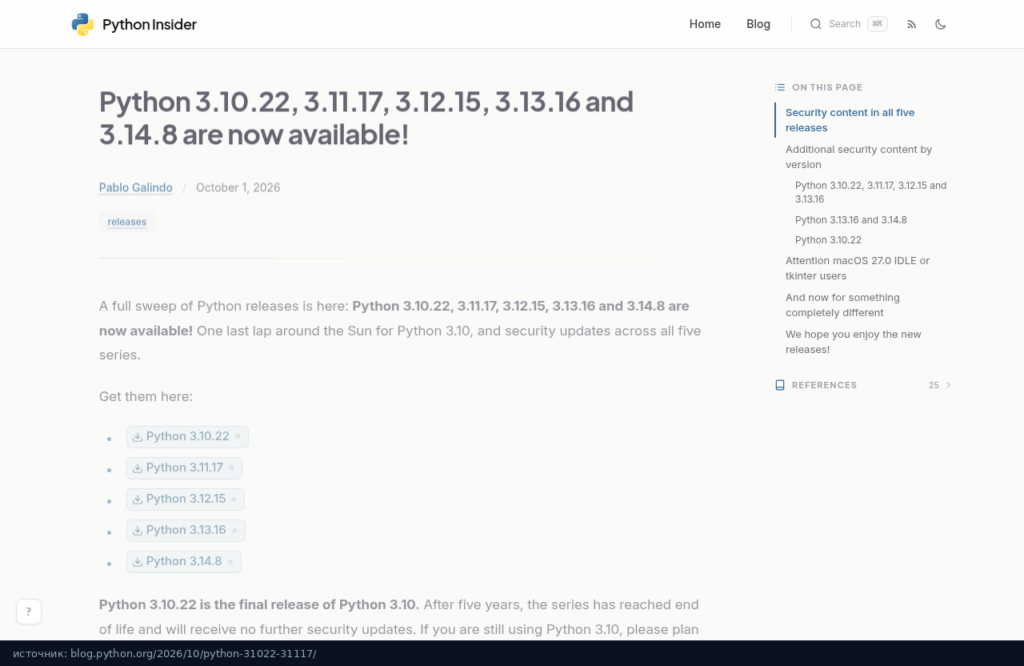The height and width of the screenshot is (666, 1024).
Task: Click the Python logo icon in header
Action: tap(82, 24)
